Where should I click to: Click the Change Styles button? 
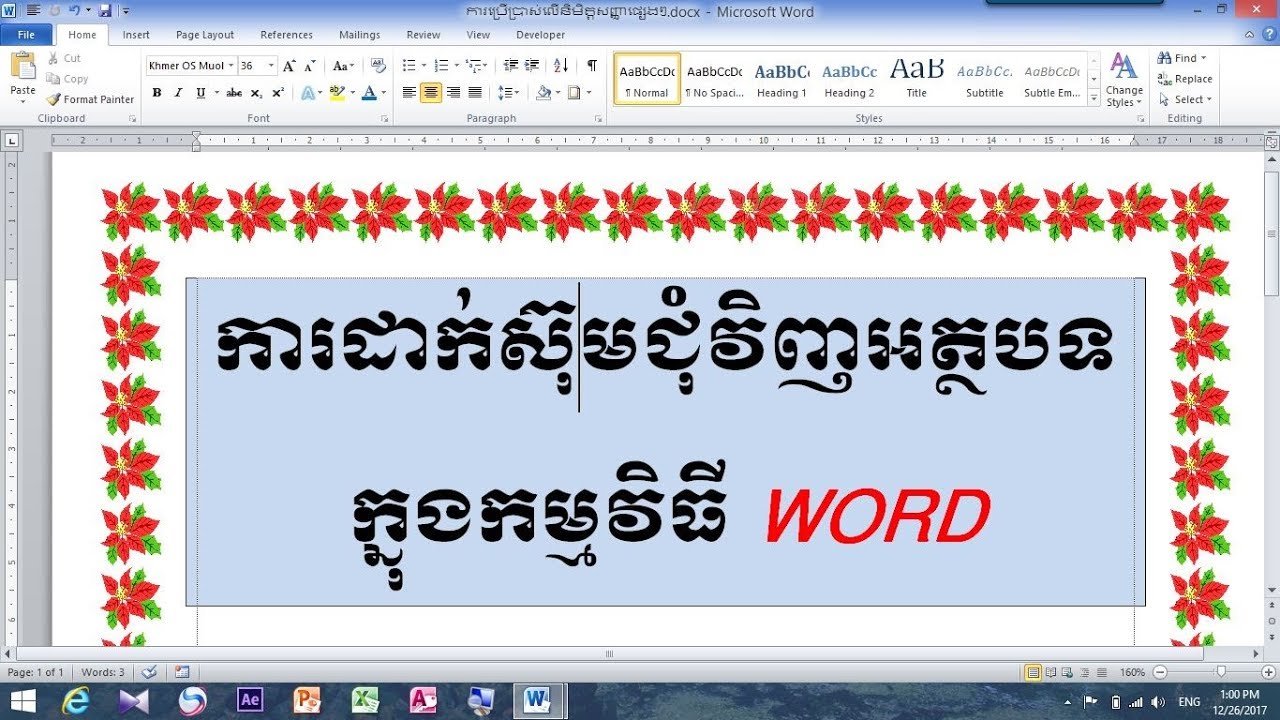pyautogui.click(x=1123, y=80)
